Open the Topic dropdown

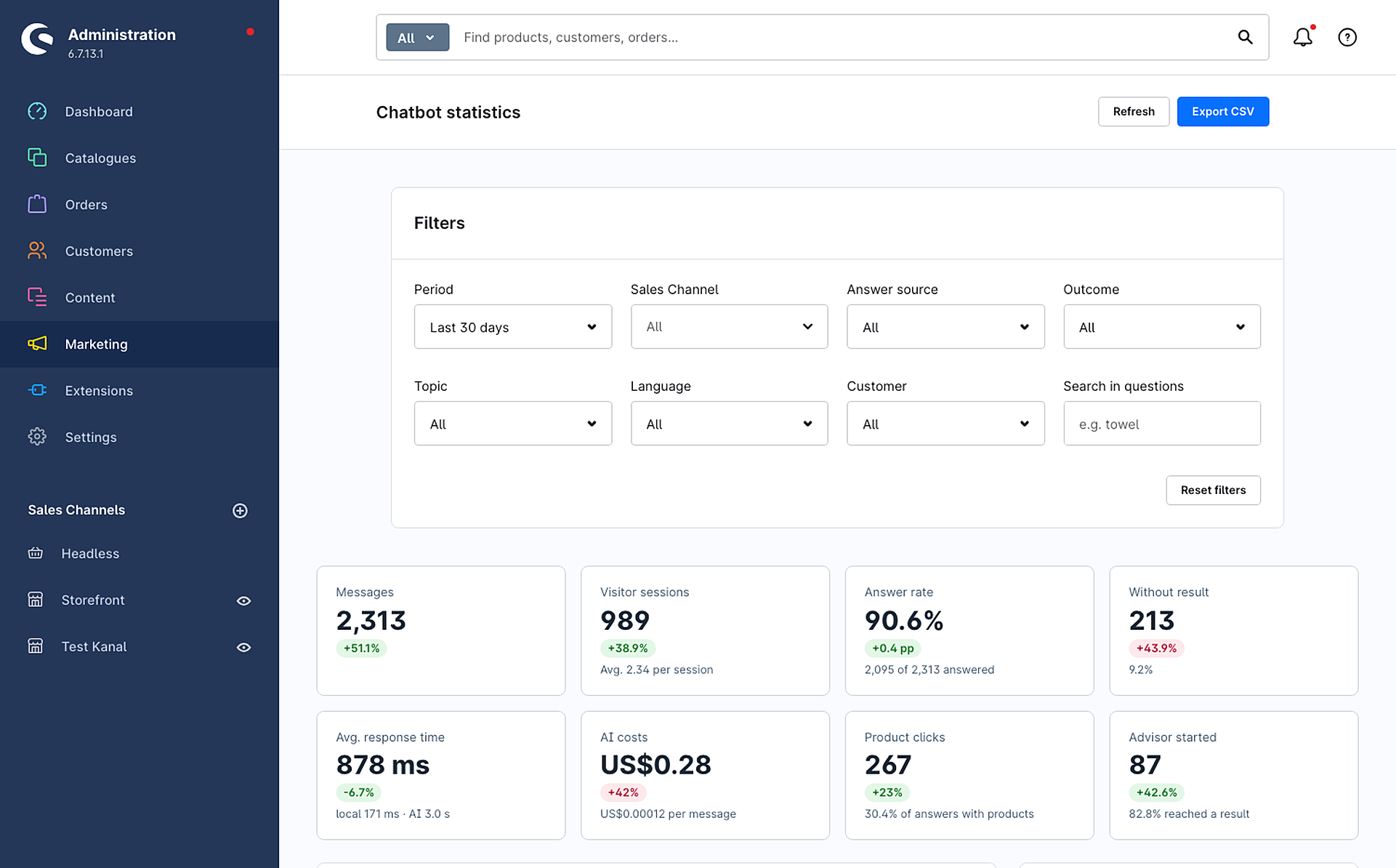pos(512,423)
